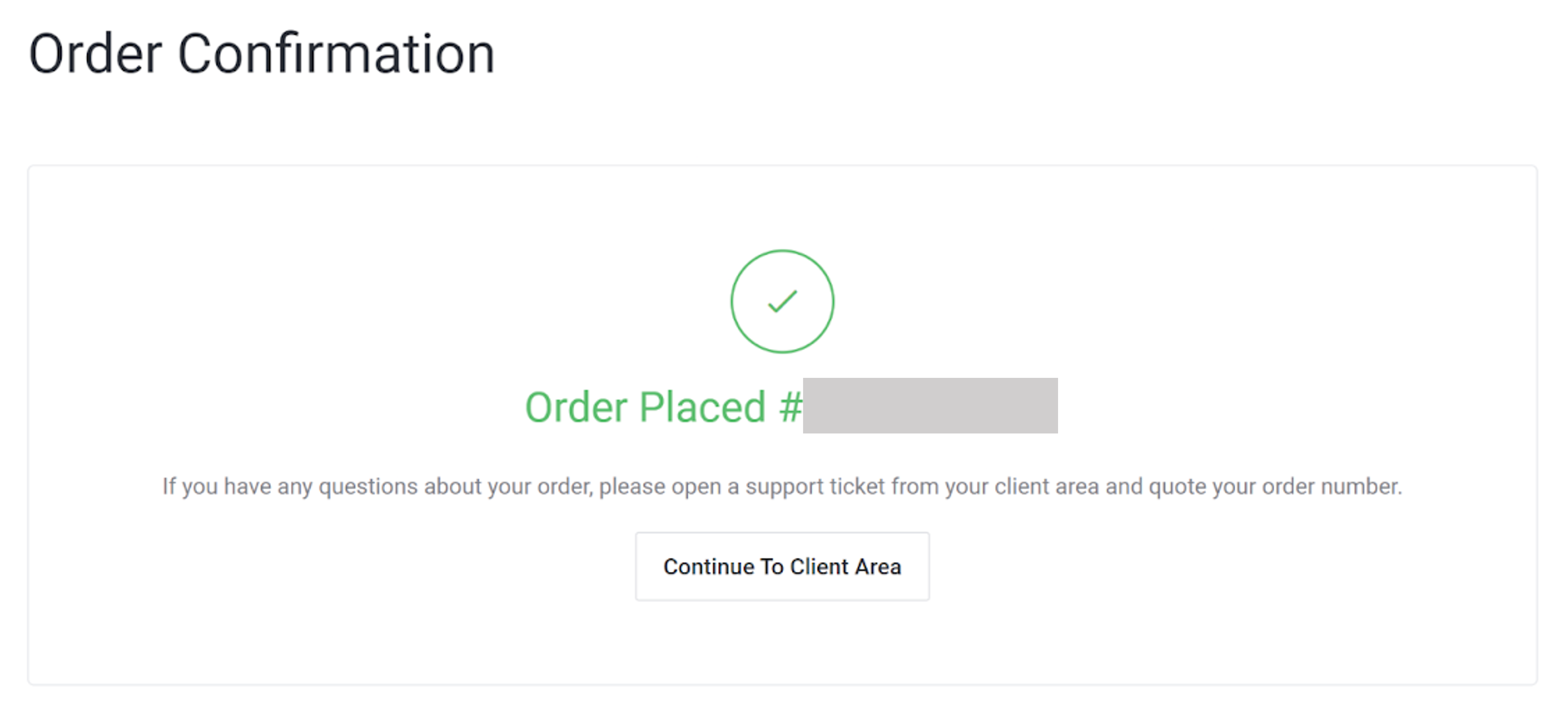Select the Order Confirmation page heading

pos(262,55)
